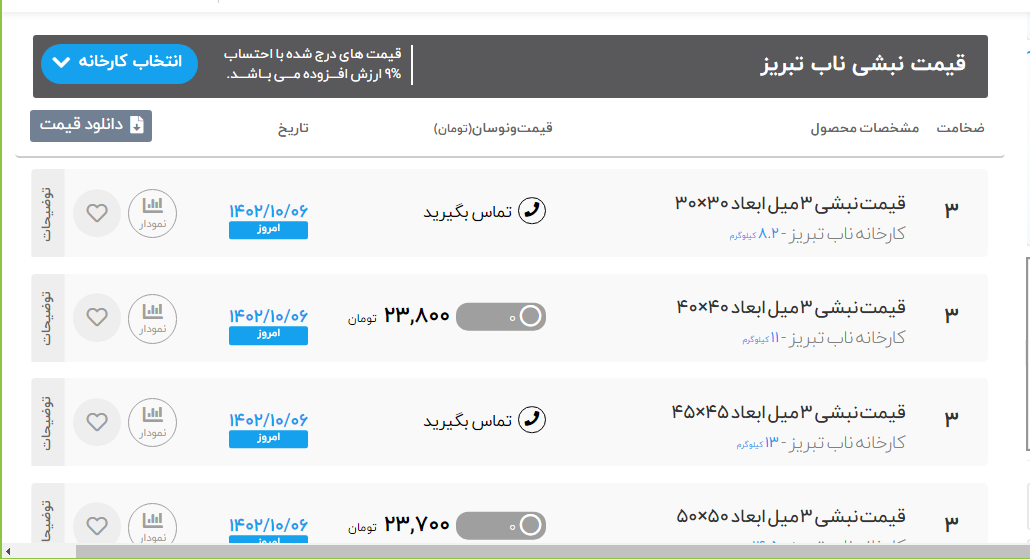
Task: Click the ضخامت column header
Action: [959, 129]
